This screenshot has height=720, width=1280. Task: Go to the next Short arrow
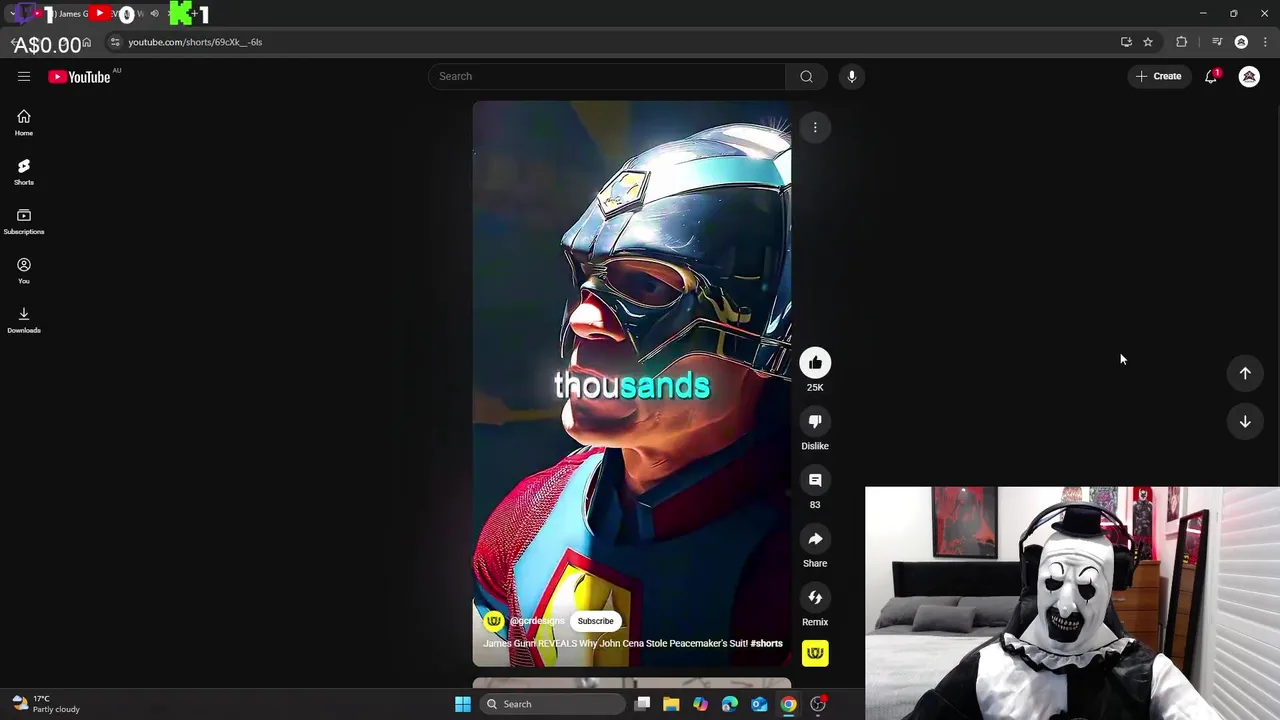tap(1245, 422)
